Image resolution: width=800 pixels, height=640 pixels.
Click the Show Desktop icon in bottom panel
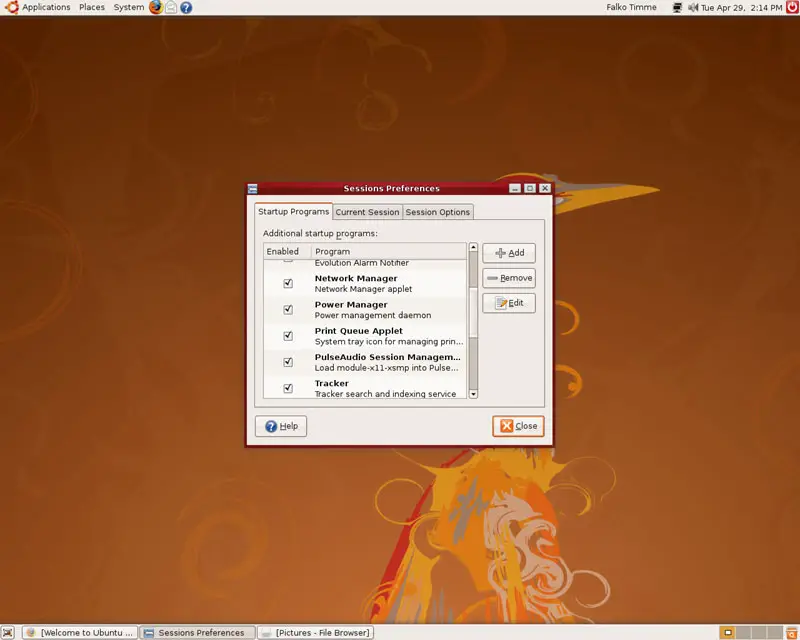[7, 633]
